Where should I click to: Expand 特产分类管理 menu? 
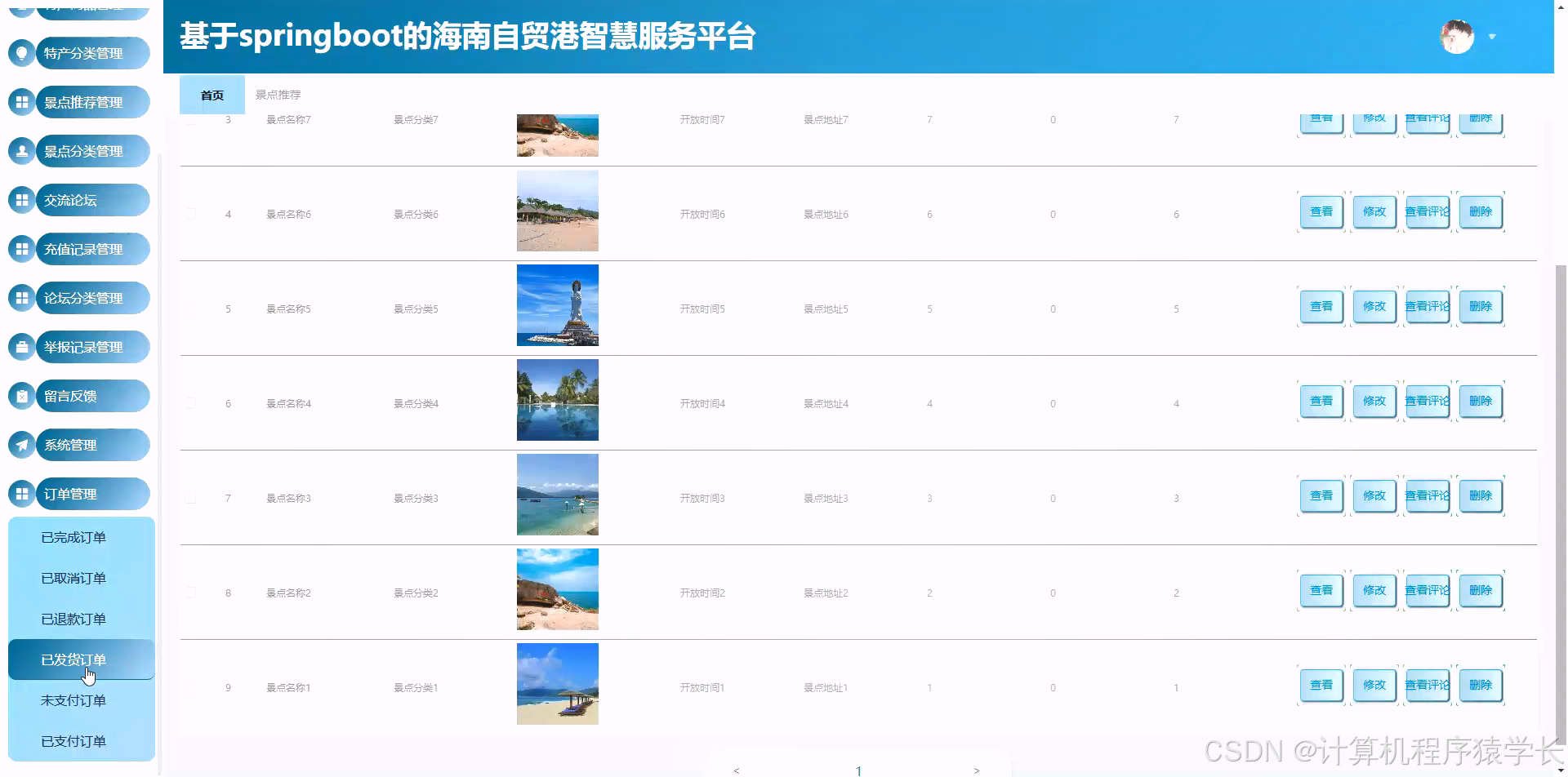tap(92, 53)
